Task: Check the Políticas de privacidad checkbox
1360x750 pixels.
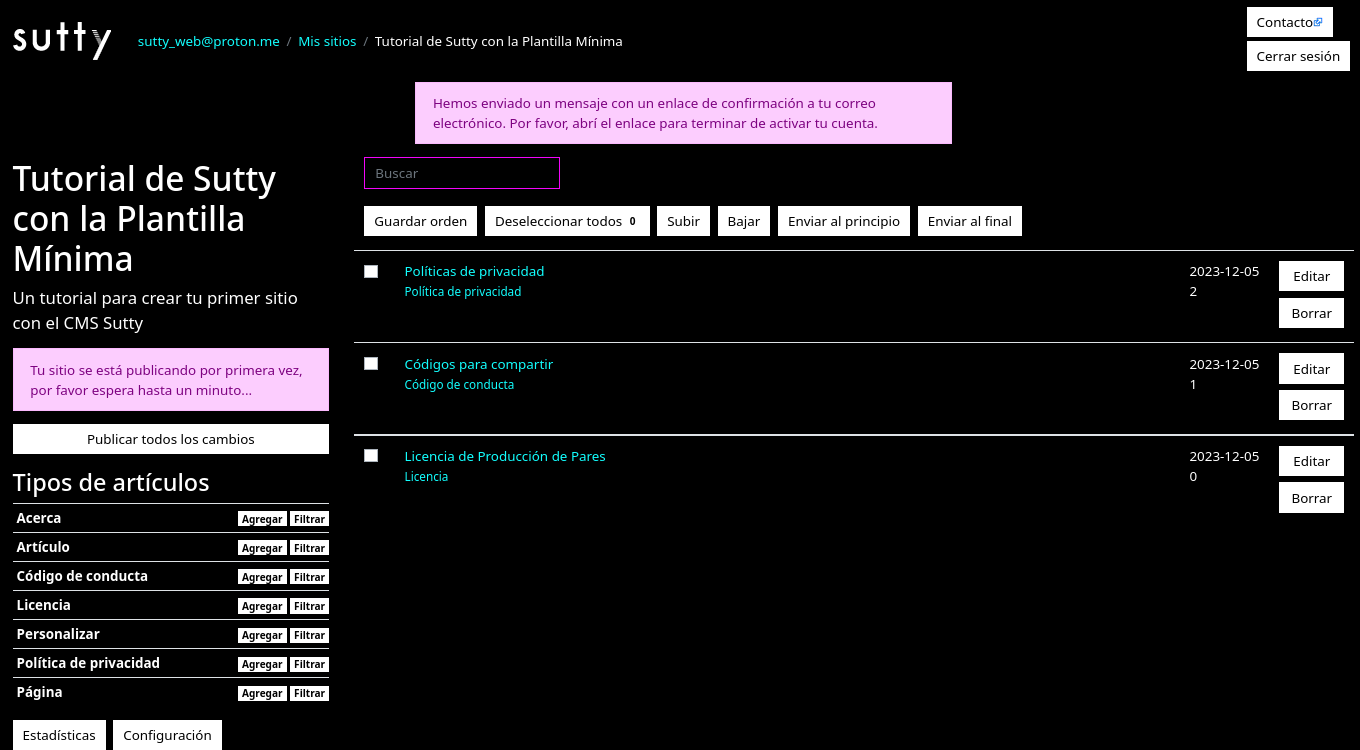Action: (x=371, y=271)
